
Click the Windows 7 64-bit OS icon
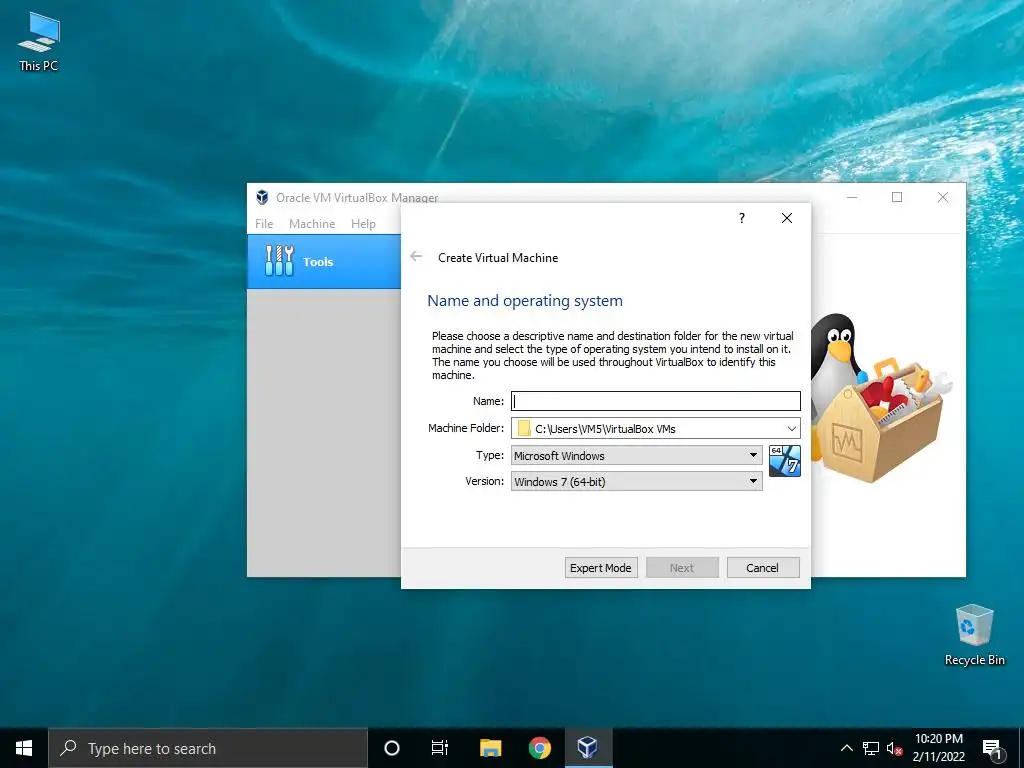tap(784, 461)
